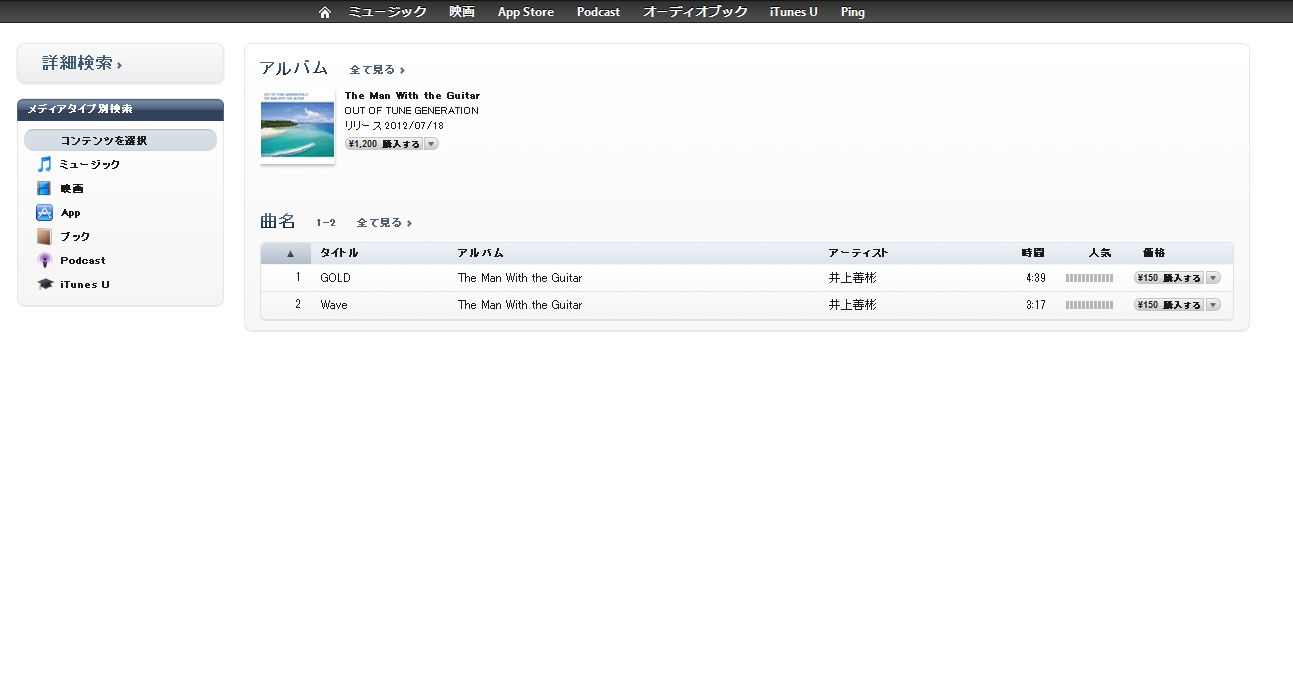Image resolution: width=1293 pixels, height=690 pixels.
Task: Open dropdown arrow beside ¥1,200 buy button
Action: tap(431, 144)
